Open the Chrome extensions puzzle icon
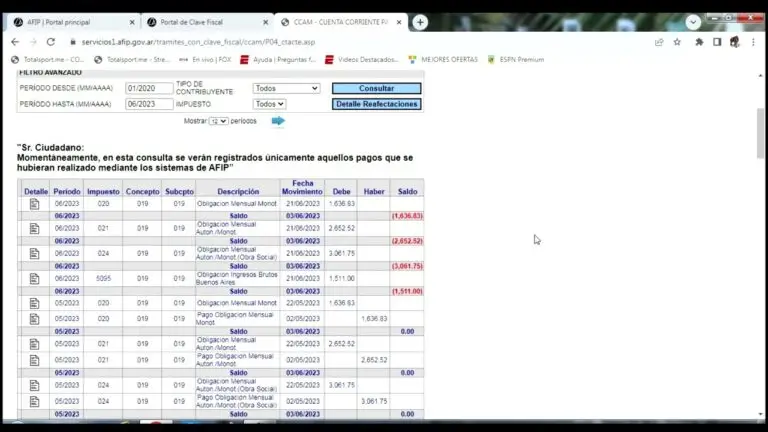This screenshot has width=768, height=432. click(x=699, y=42)
